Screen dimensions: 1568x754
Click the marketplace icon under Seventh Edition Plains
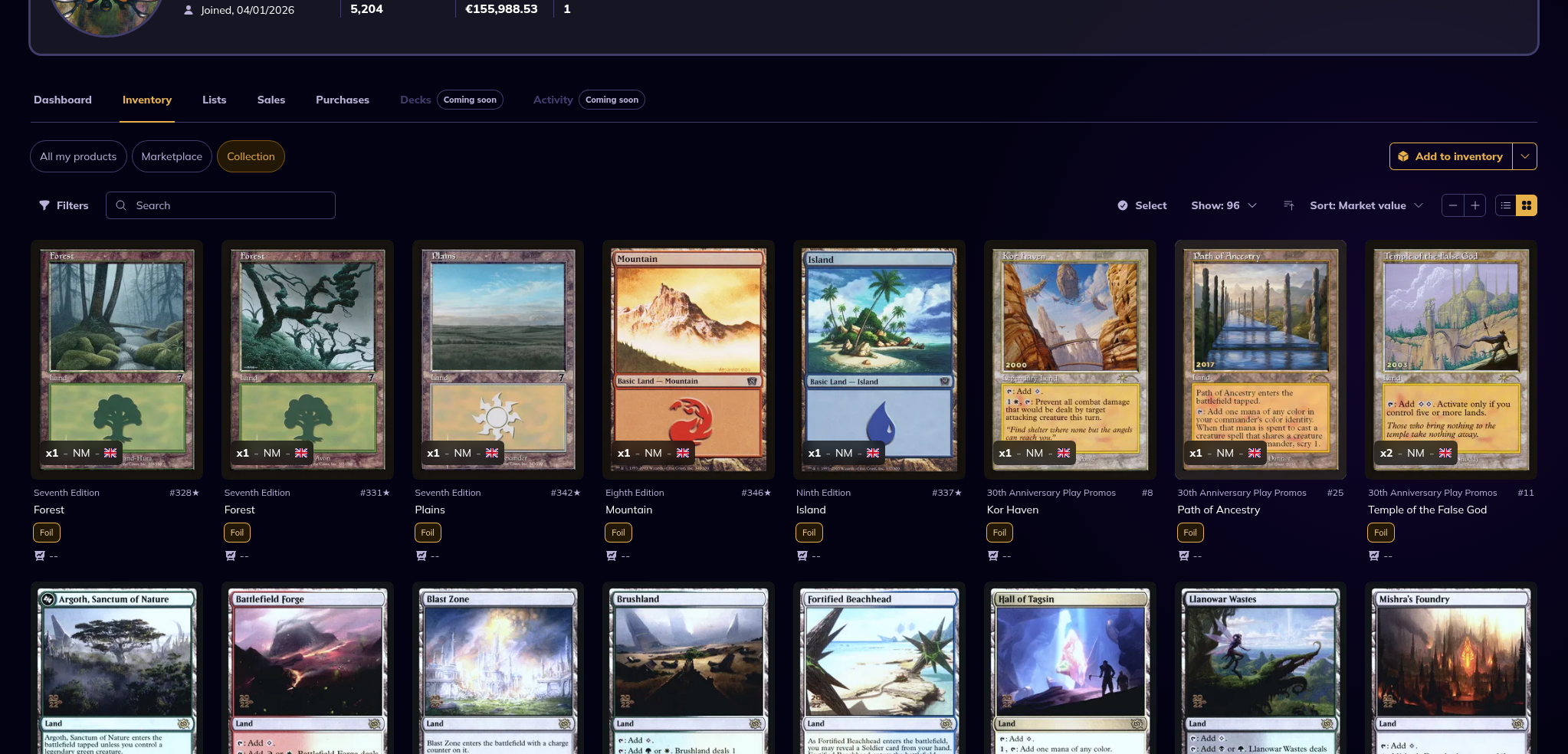pos(421,556)
